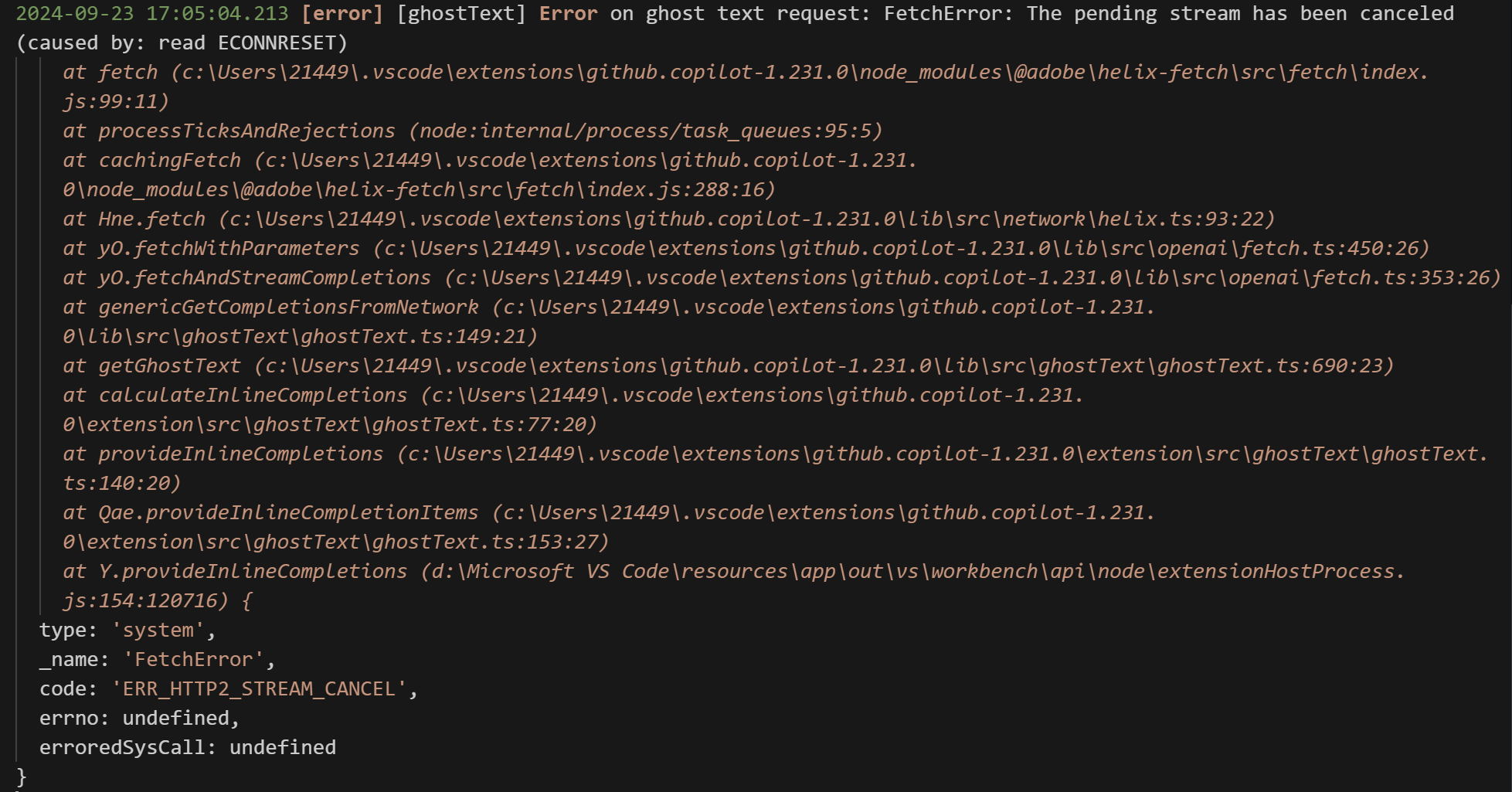Click the Qae.provideInlineCompletionItems stack frame
Image resolution: width=1512 pixels, height=792 pixels.
click(609, 528)
